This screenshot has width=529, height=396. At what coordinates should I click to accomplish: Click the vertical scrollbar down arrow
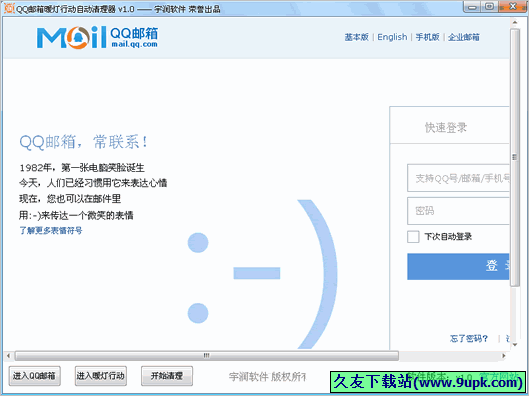pyautogui.click(x=514, y=345)
